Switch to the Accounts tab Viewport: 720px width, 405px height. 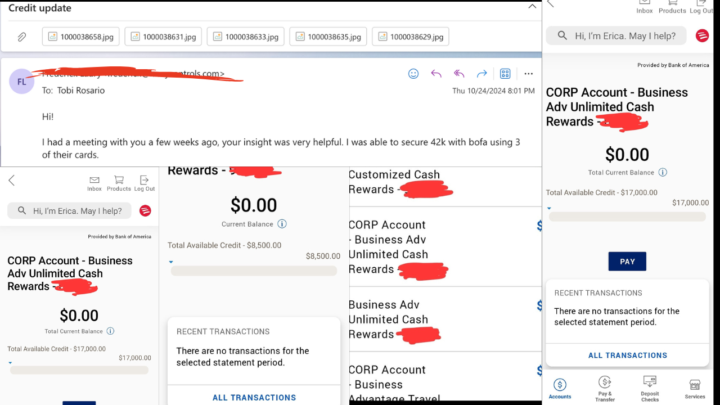pos(559,388)
